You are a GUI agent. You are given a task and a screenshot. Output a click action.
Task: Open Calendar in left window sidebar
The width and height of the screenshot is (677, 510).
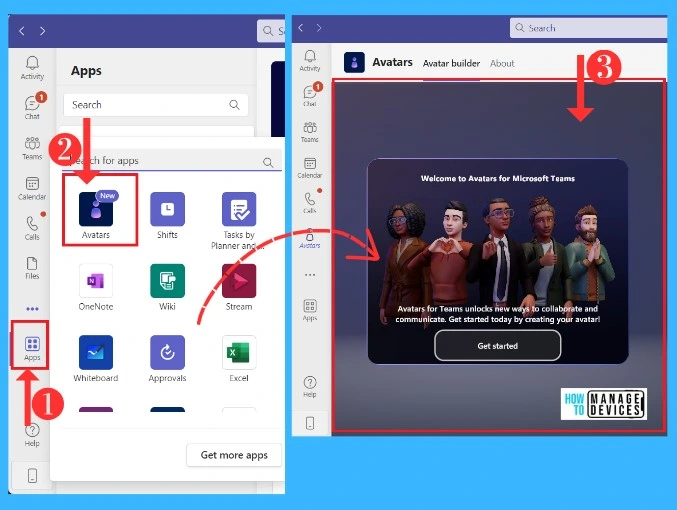pos(32,188)
